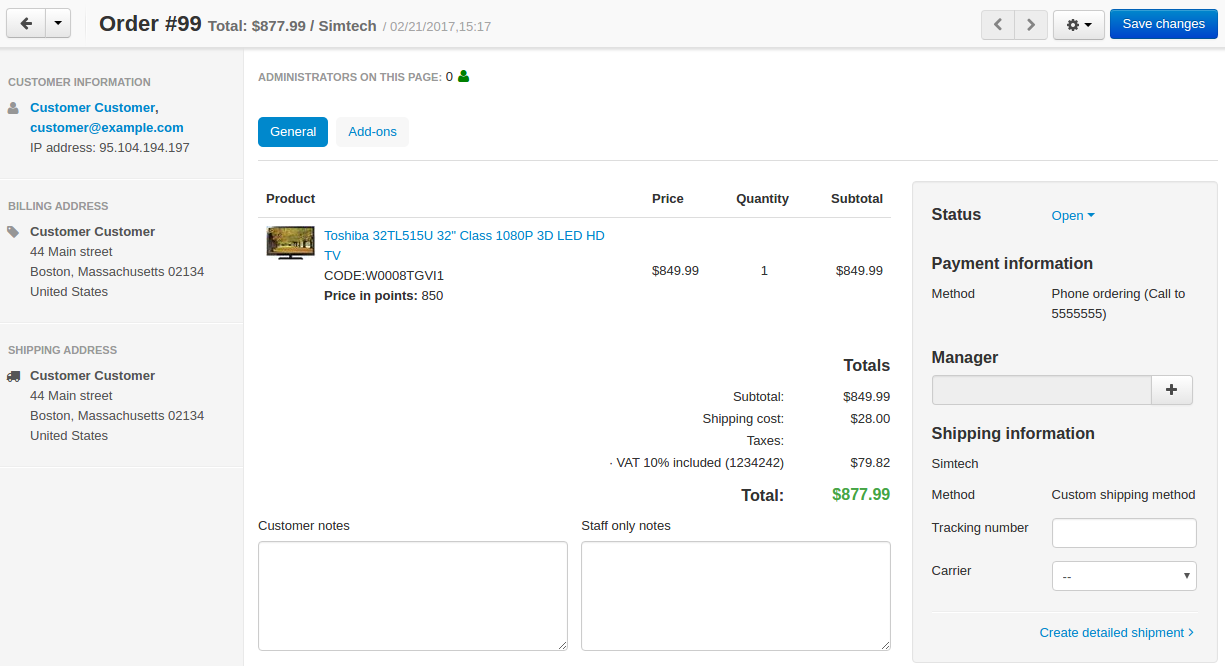Click Create detailed shipment link
Screen dimensions: 1225x666
1117,632
